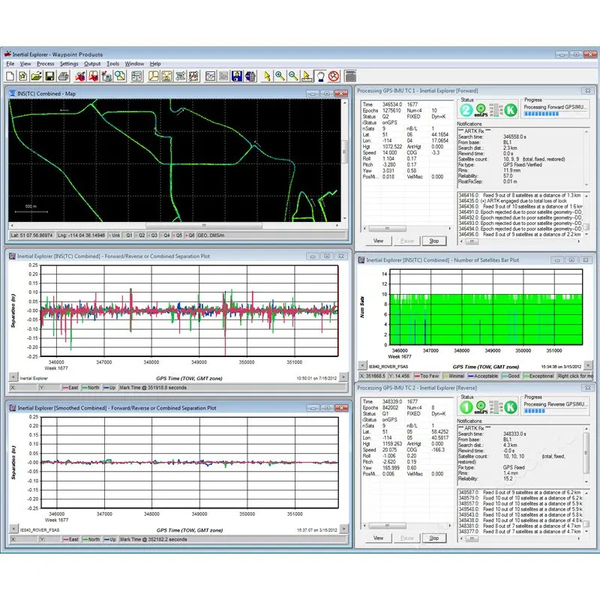
Task: Open the Tools menu
Action: (x=113, y=63)
